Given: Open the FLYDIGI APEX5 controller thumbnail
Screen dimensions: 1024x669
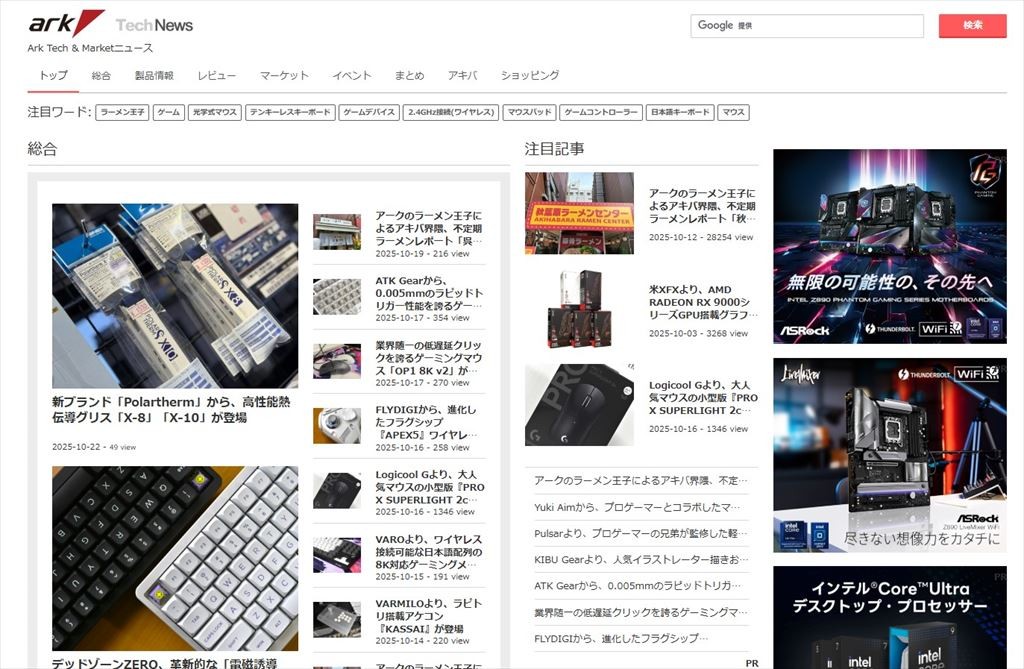Looking at the screenshot, I should (337, 425).
